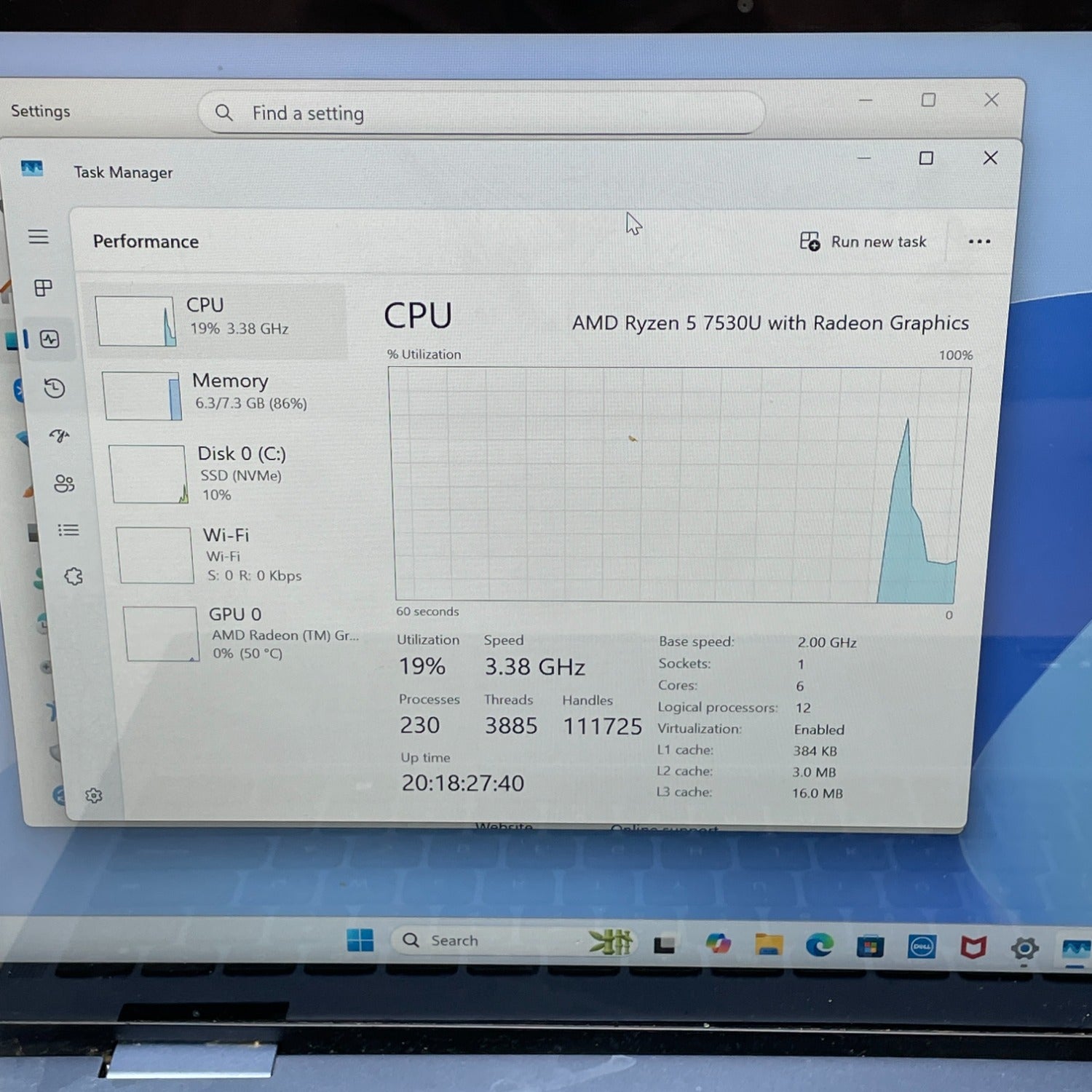
Task: Open Task Manager settings gear
Action: pyautogui.click(x=93, y=795)
